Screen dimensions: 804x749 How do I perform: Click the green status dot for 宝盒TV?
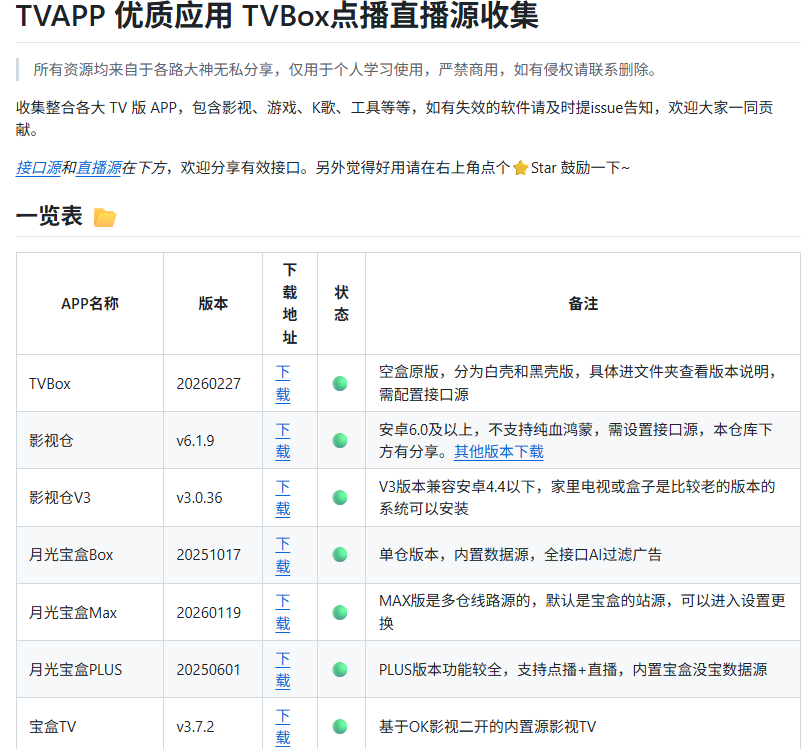(x=340, y=726)
